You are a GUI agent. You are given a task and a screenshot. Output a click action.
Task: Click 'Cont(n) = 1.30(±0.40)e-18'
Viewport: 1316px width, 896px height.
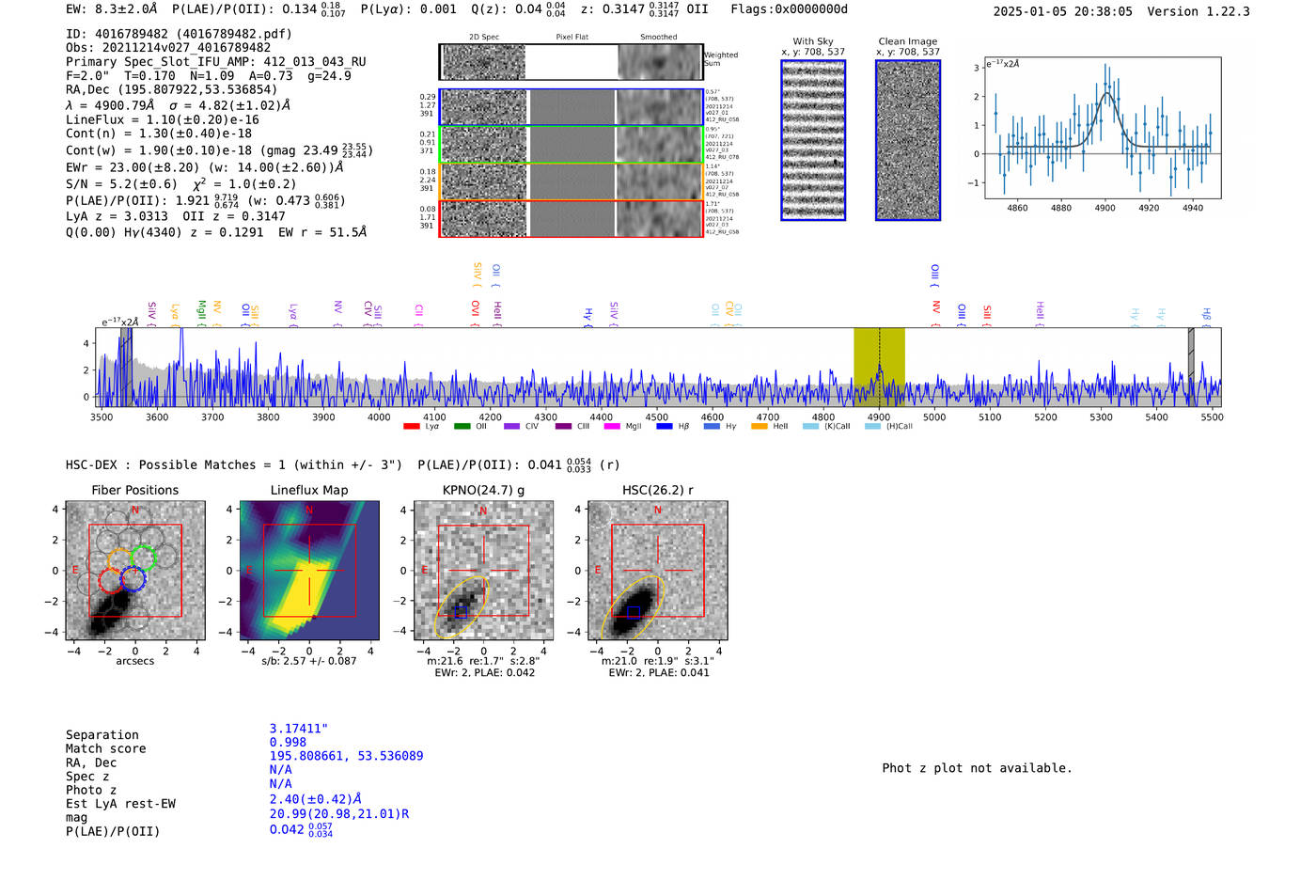pos(159,134)
